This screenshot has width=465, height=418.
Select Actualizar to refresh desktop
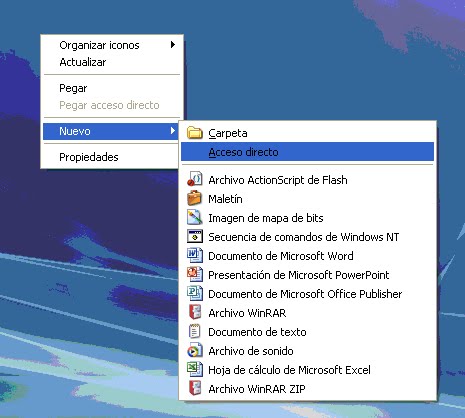click(x=111, y=62)
